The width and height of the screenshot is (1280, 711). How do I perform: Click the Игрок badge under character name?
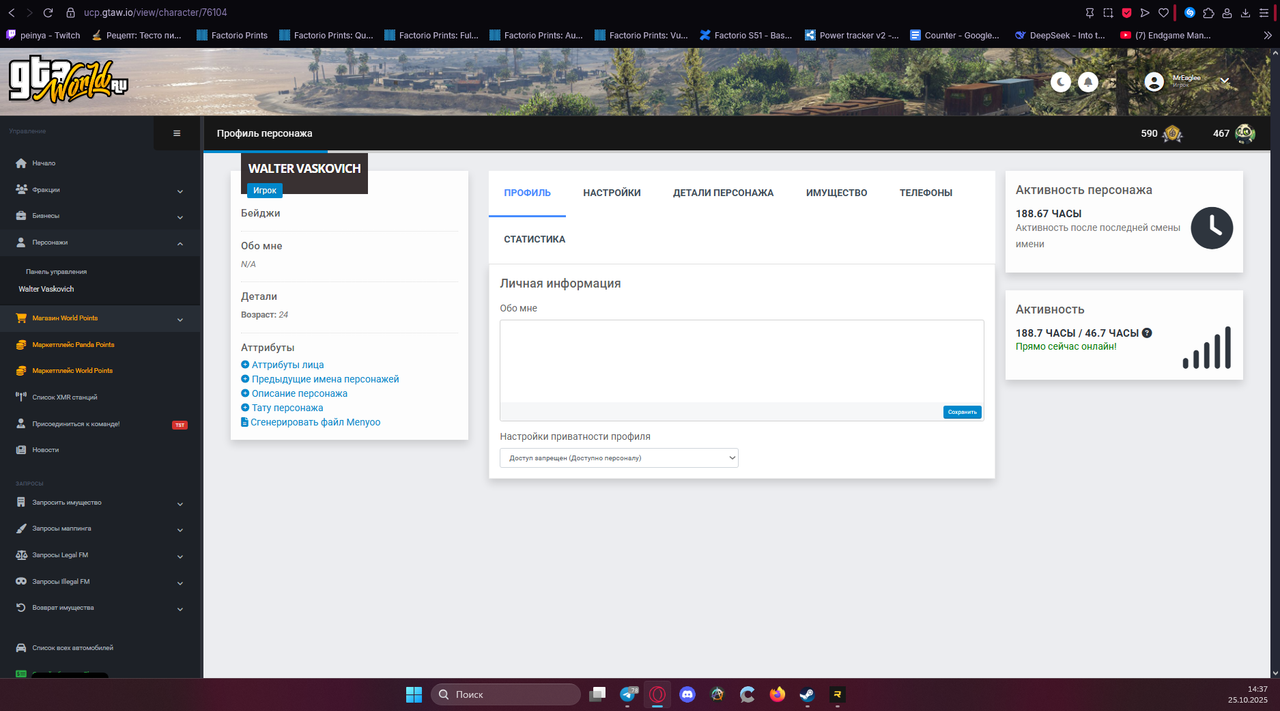265,190
